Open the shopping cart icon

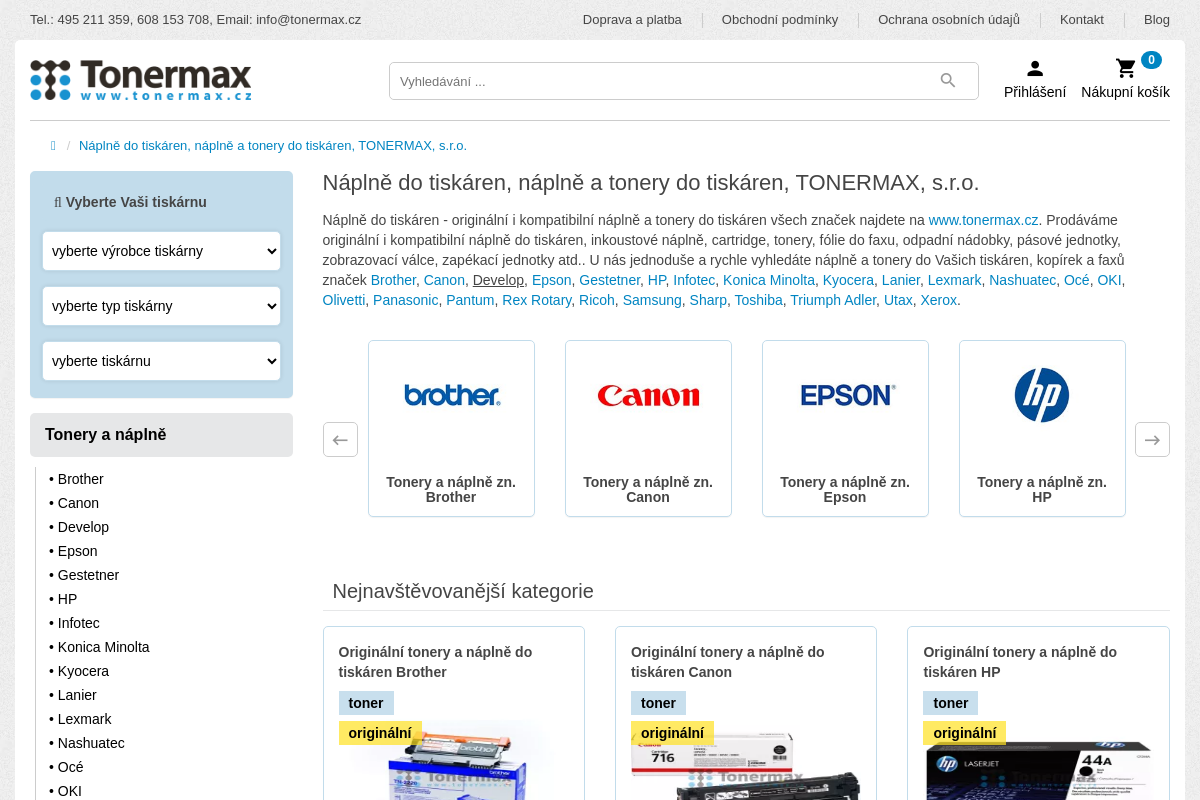pyautogui.click(x=1124, y=68)
